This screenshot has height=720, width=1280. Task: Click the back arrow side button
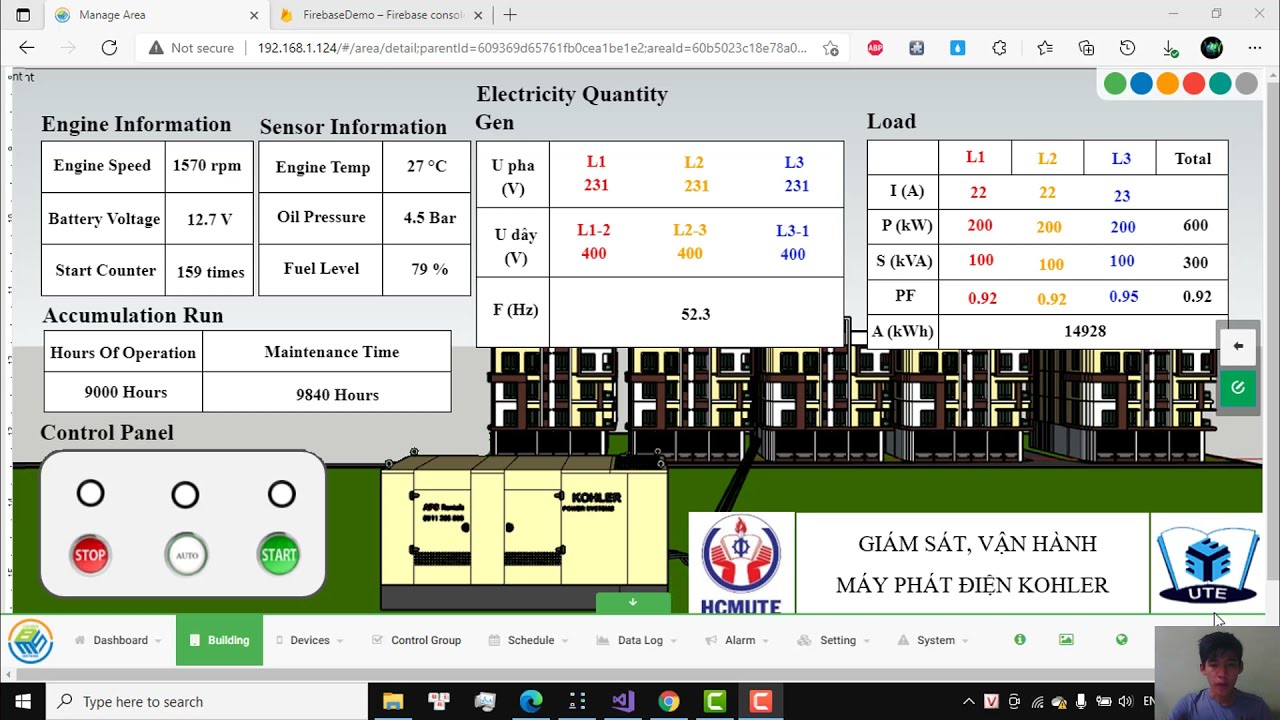[1238, 346]
